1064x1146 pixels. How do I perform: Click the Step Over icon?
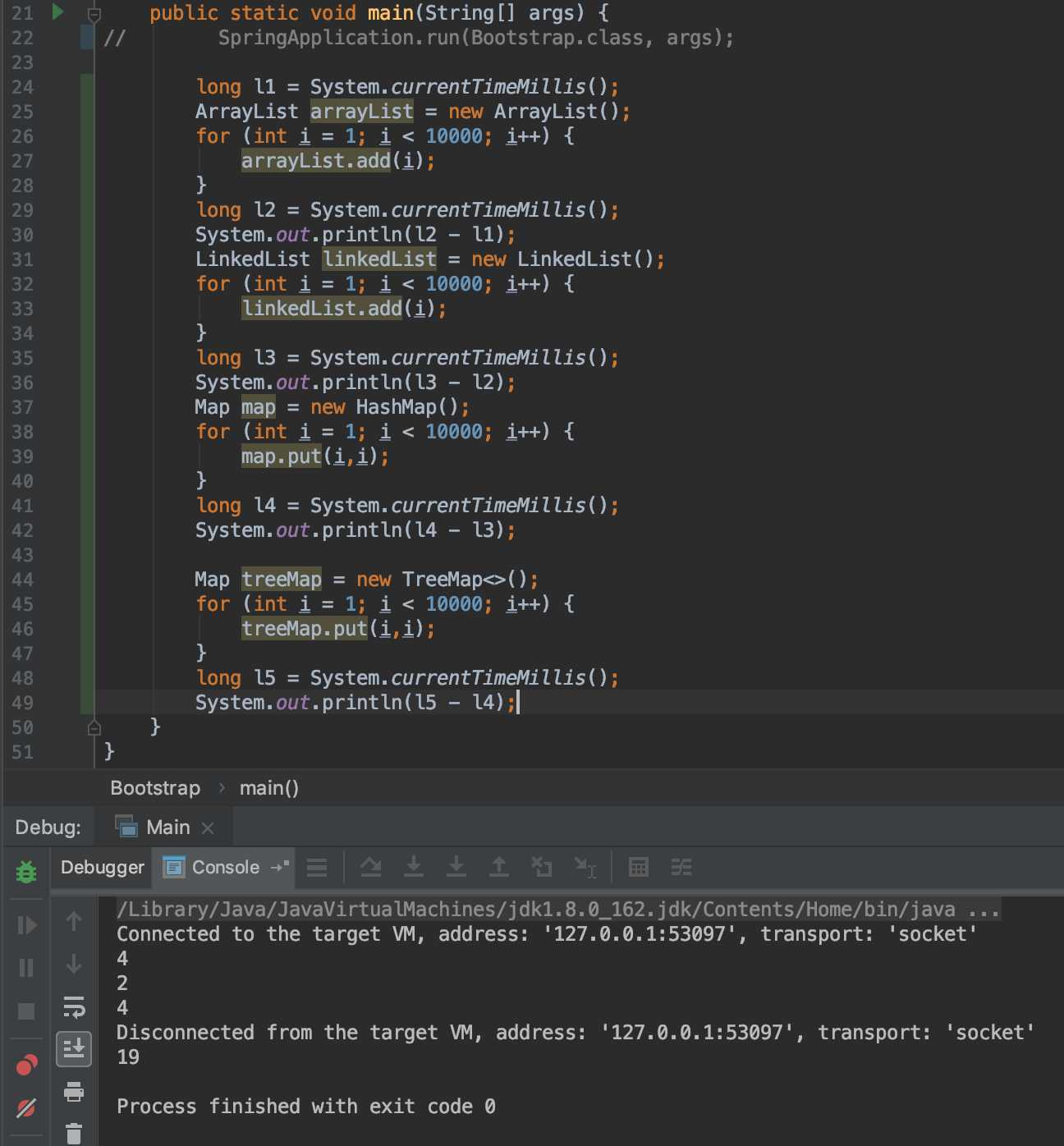pos(371,867)
